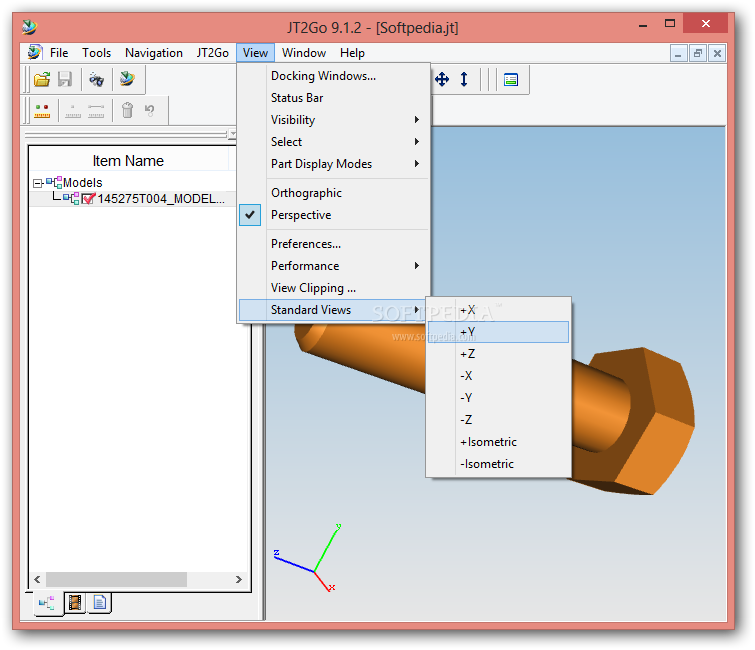
Task: Click the Item Name column header
Action: (x=129, y=160)
